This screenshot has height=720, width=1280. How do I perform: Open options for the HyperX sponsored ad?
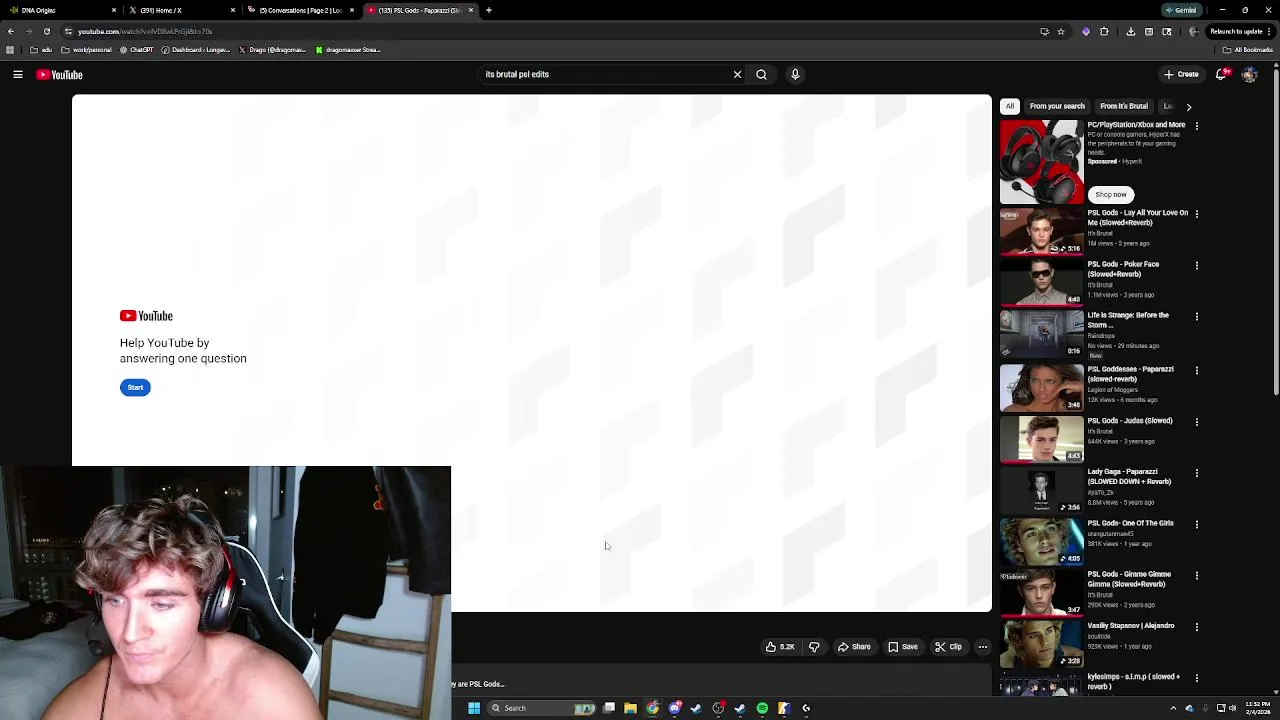point(1196,126)
